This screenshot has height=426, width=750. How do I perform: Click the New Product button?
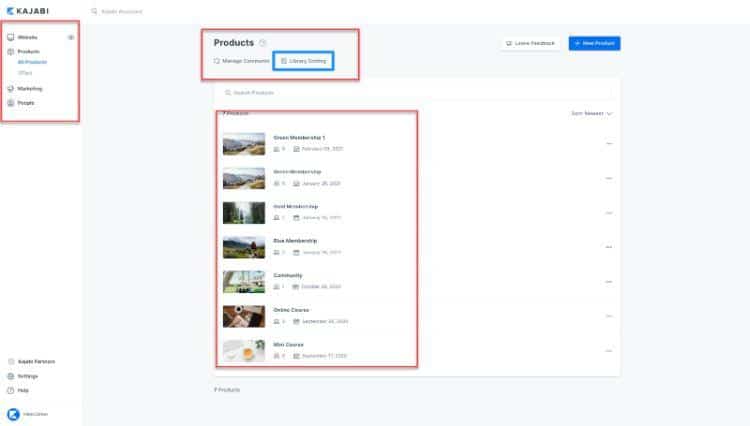click(595, 44)
